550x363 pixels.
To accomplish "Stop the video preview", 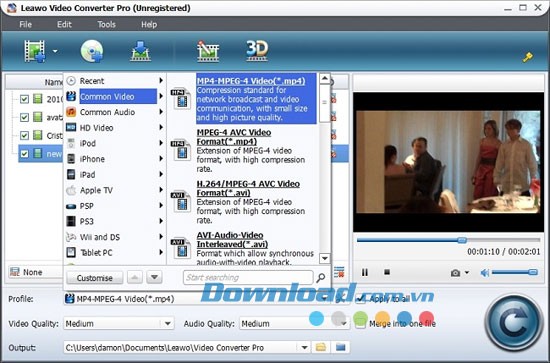I will coord(387,272).
